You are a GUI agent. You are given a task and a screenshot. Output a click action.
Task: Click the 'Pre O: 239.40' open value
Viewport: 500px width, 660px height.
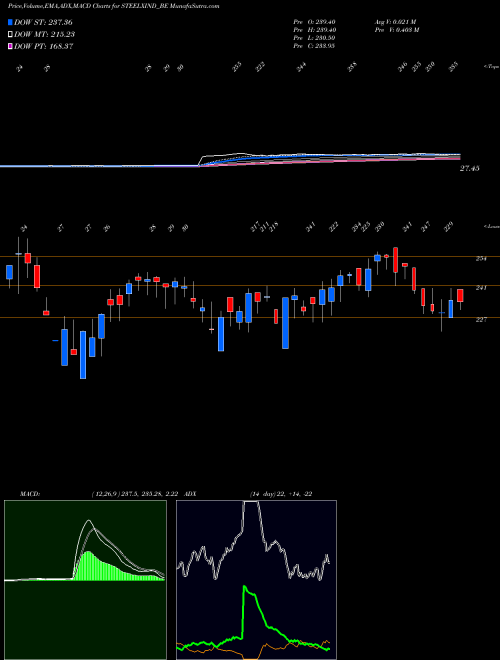(314, 22)
